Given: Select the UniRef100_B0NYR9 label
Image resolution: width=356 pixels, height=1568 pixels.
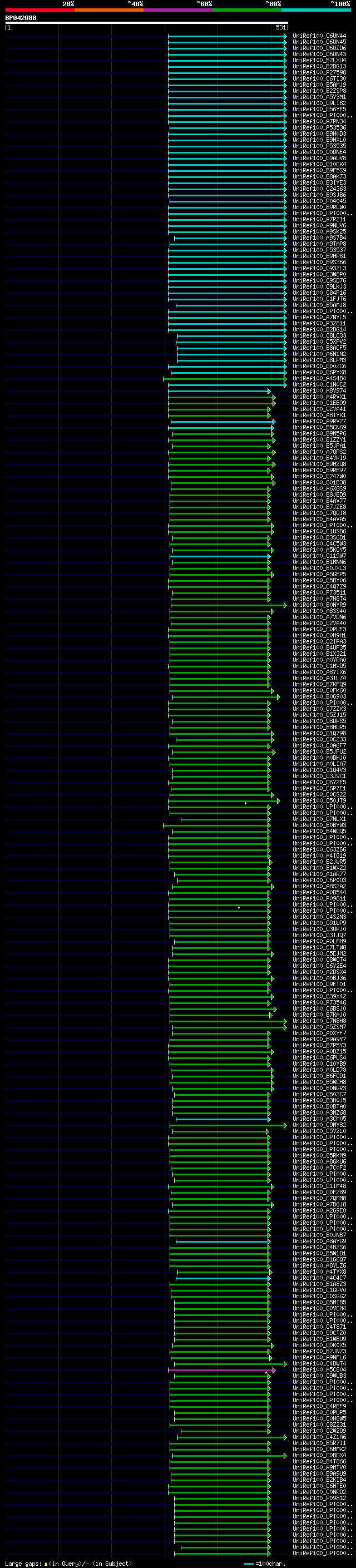Looking at the screenshot, I should coord(319,605).
